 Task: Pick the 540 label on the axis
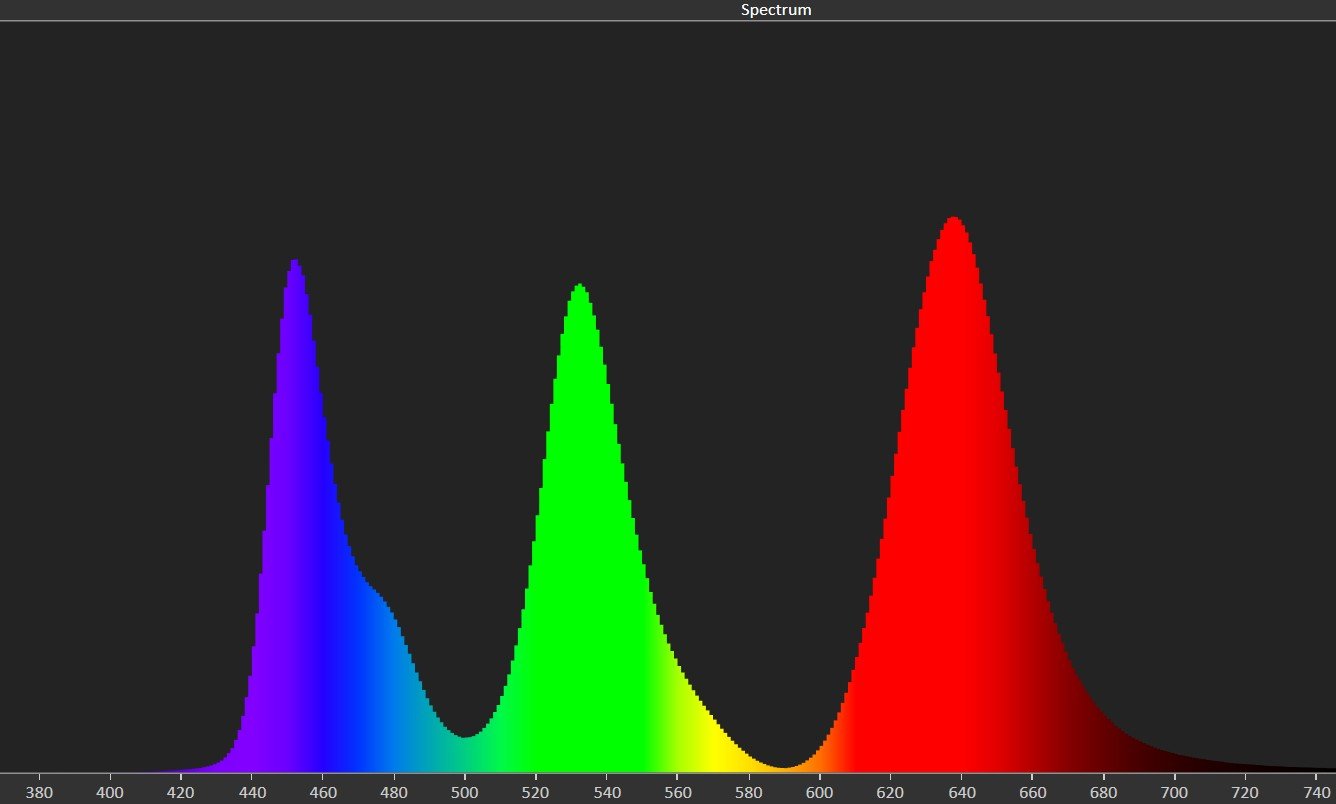607,790
